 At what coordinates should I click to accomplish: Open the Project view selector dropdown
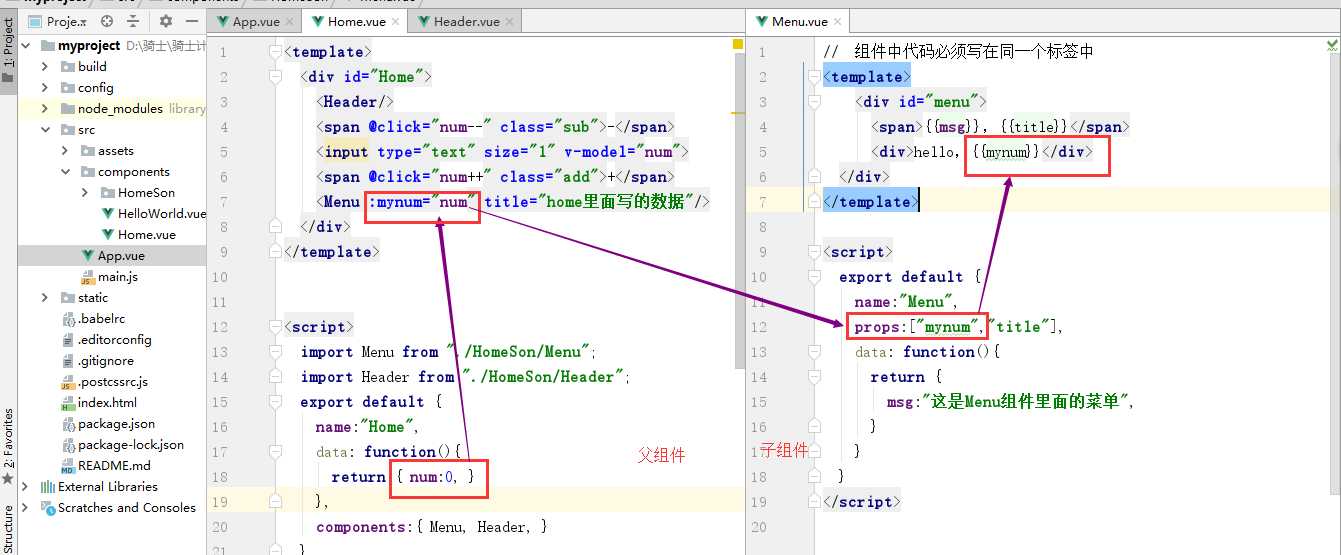click(x=58, y=21)
